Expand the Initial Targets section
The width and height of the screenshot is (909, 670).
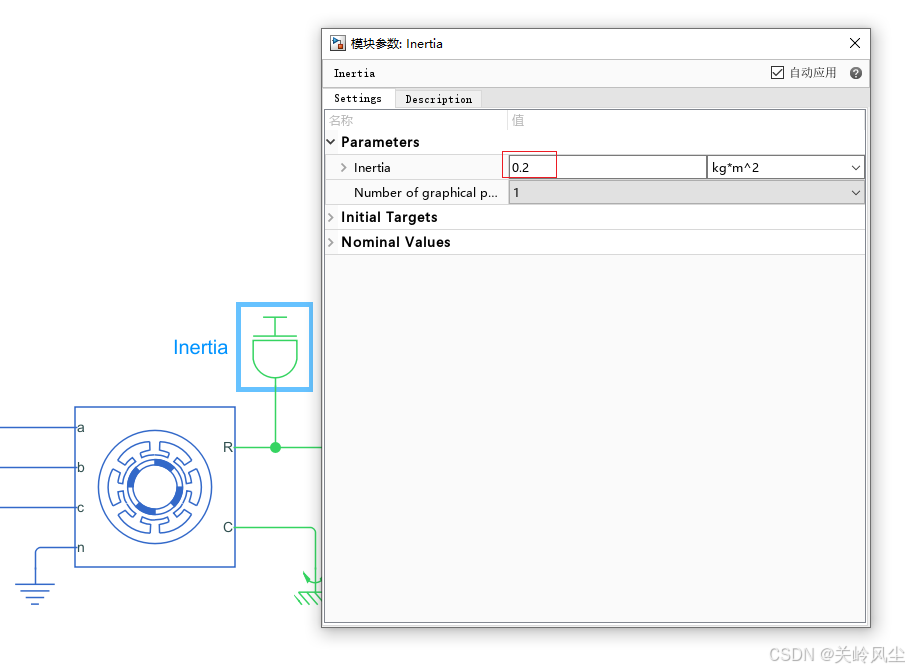(331, 217)
